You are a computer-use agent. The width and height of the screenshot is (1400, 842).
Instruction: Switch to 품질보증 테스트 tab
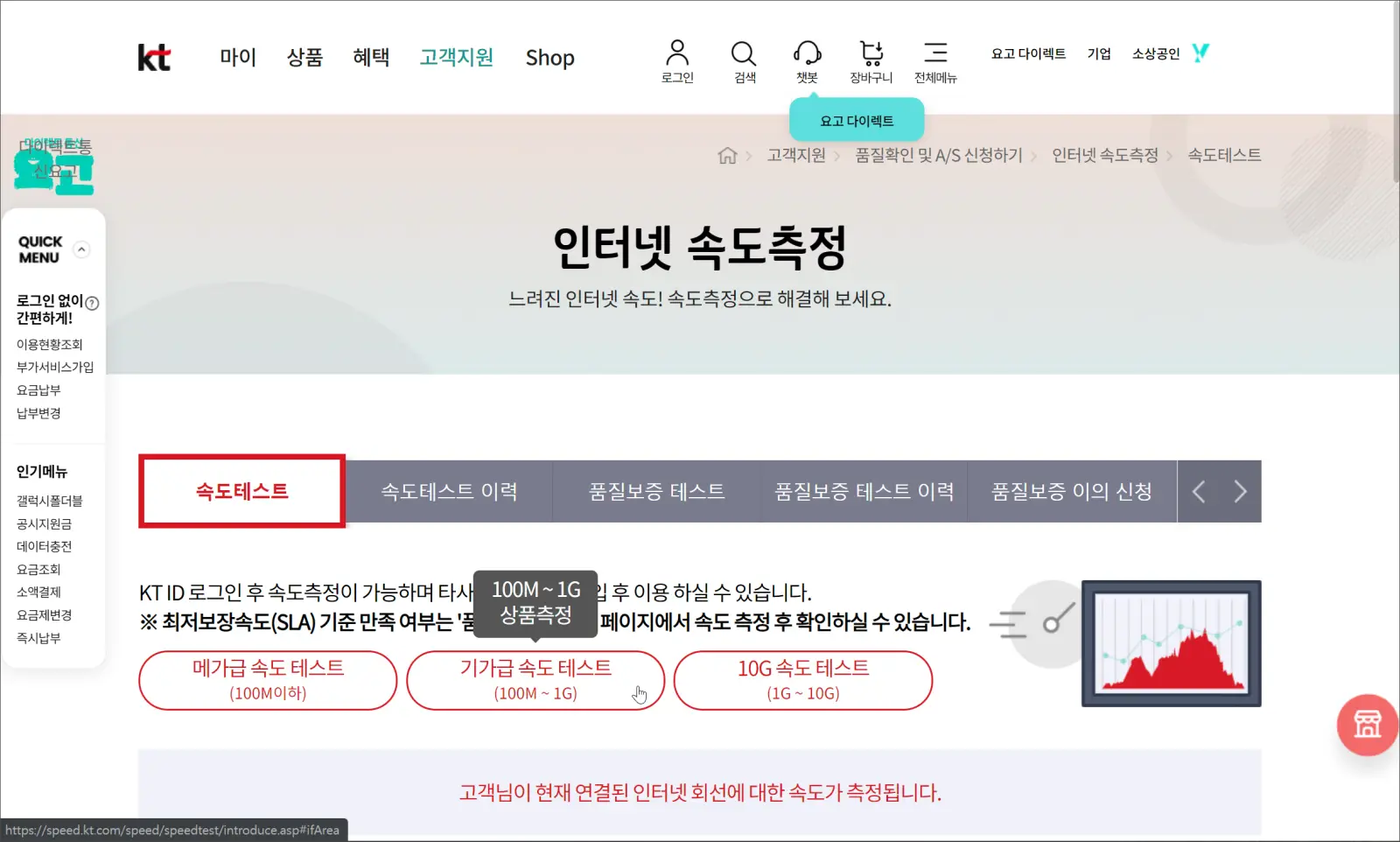click(x=656, y=492)
